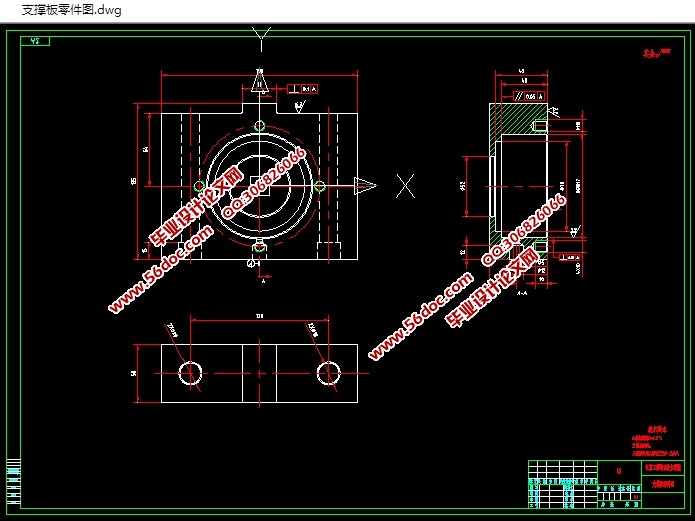Click the left hole in the bottom view
The height and width of the screenshot is (521, 695).
coord(190,373)
